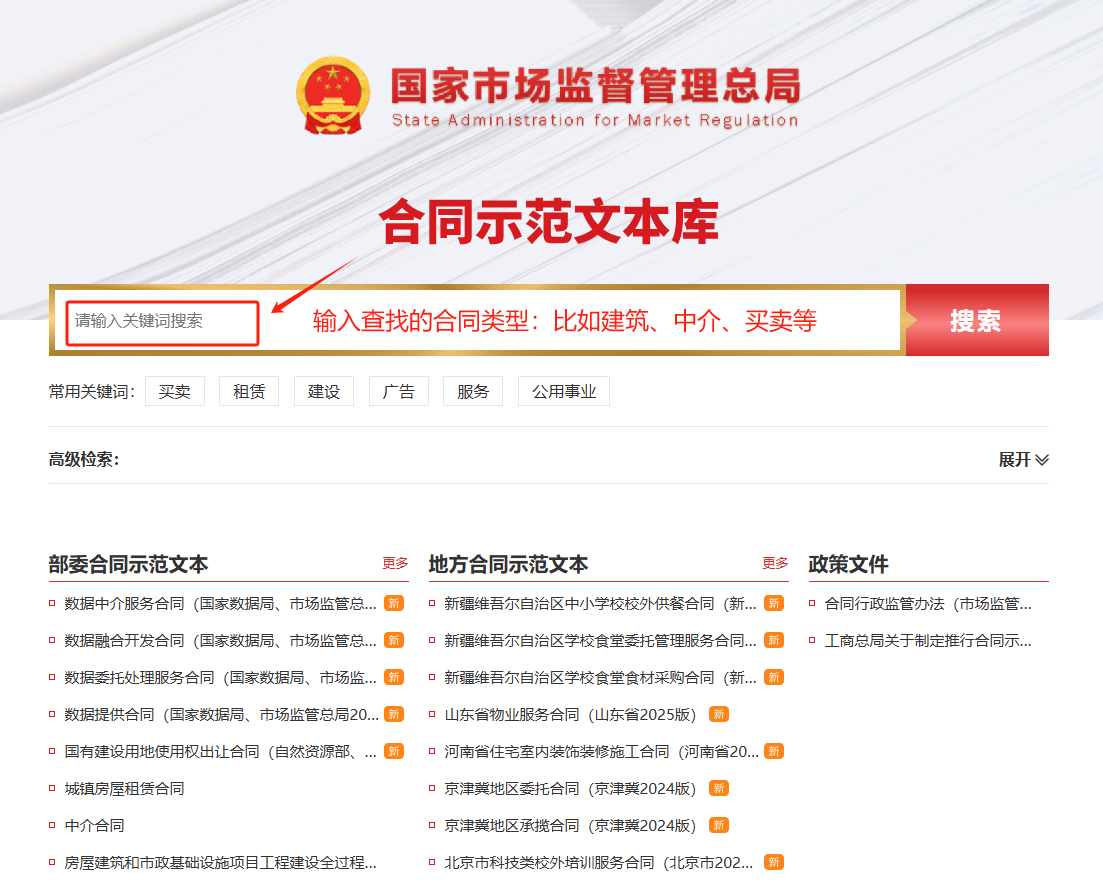Screen dimensions: 1103x891
Task: Focus the keyword search input field
Action: (162, 321)
